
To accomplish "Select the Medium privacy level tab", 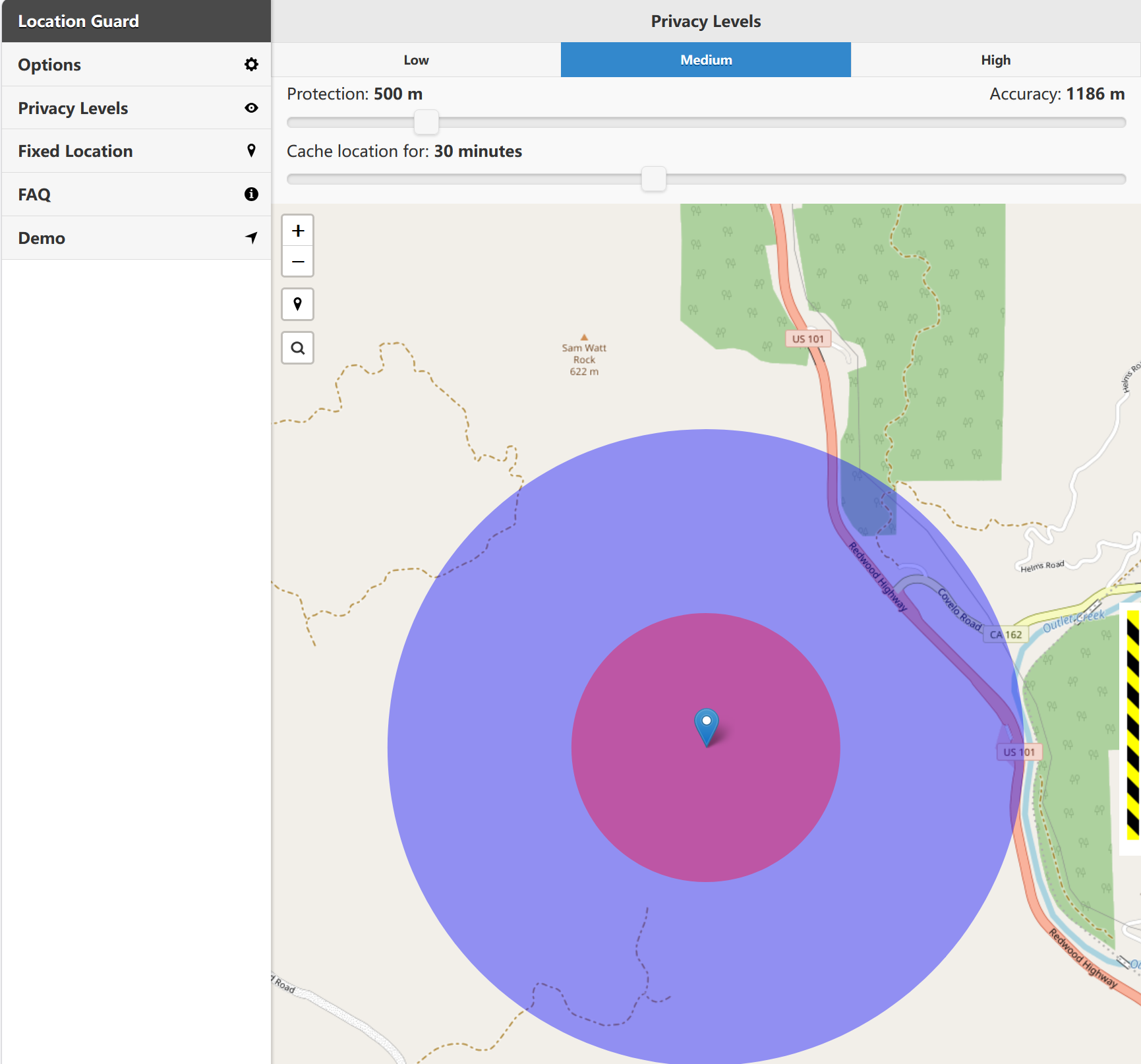I will click(x=705, y=59).
